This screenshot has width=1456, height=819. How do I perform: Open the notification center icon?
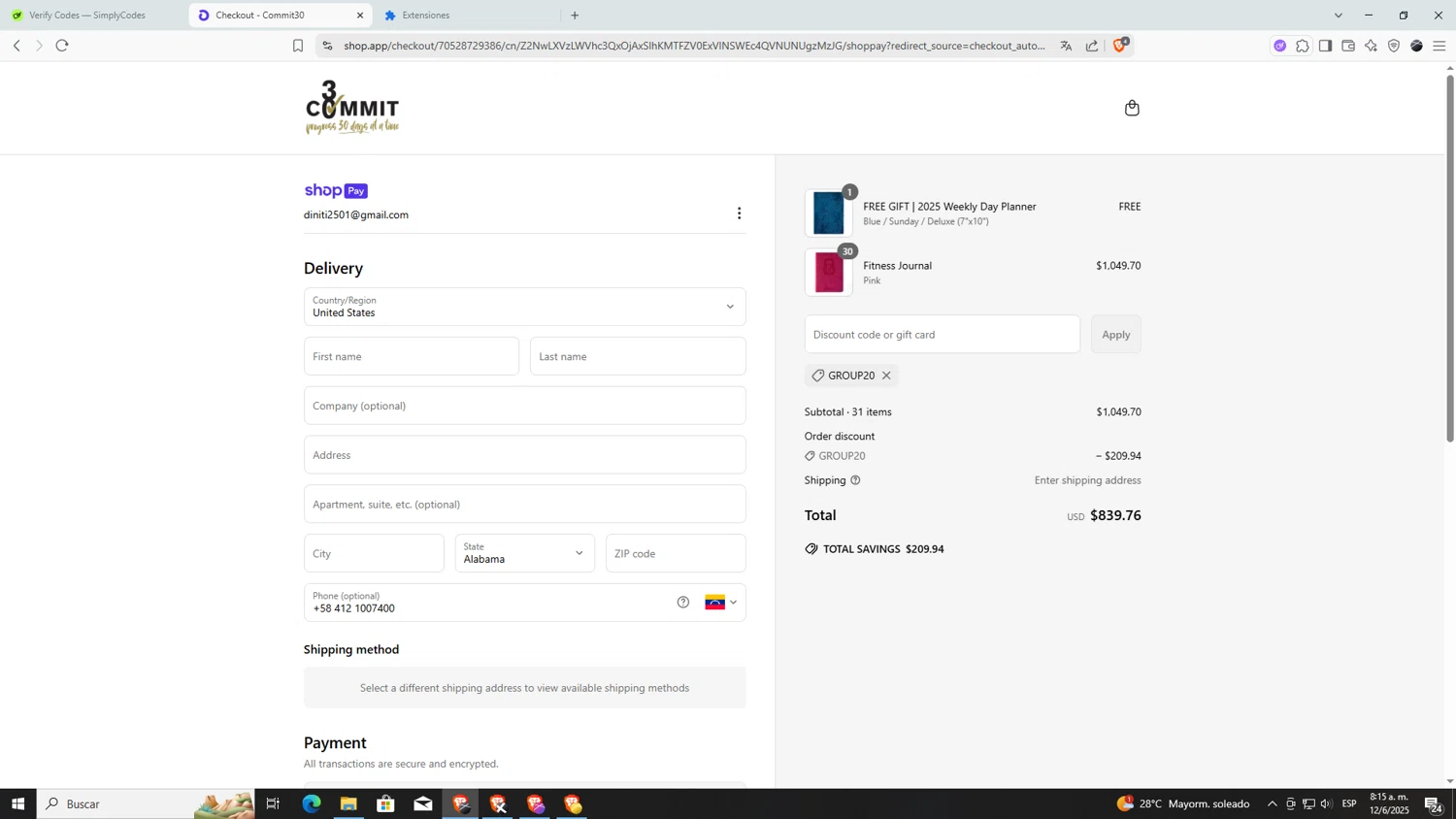pyautogui.click(x=1433, y=803)
